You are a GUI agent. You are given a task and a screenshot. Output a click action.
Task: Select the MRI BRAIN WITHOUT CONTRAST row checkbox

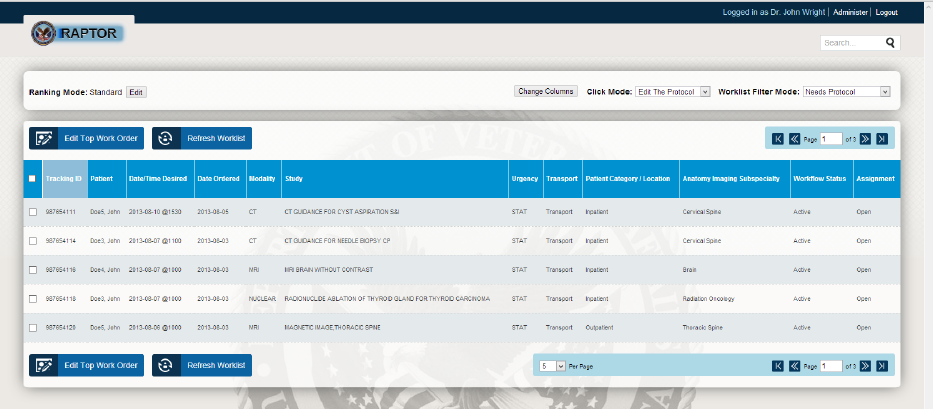click(x=33, y=270)
